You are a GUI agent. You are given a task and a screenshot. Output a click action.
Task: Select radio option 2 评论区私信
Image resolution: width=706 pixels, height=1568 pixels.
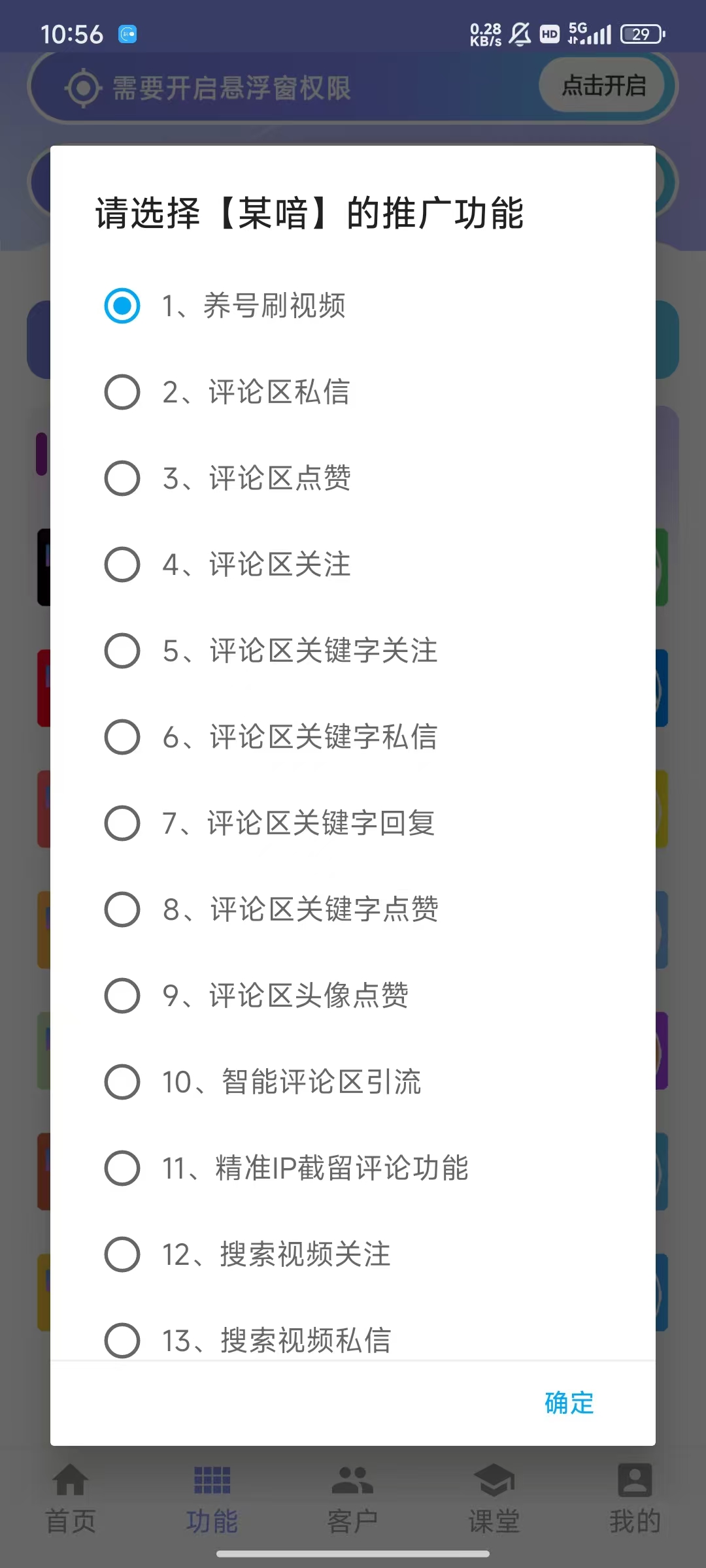point(122,392)
